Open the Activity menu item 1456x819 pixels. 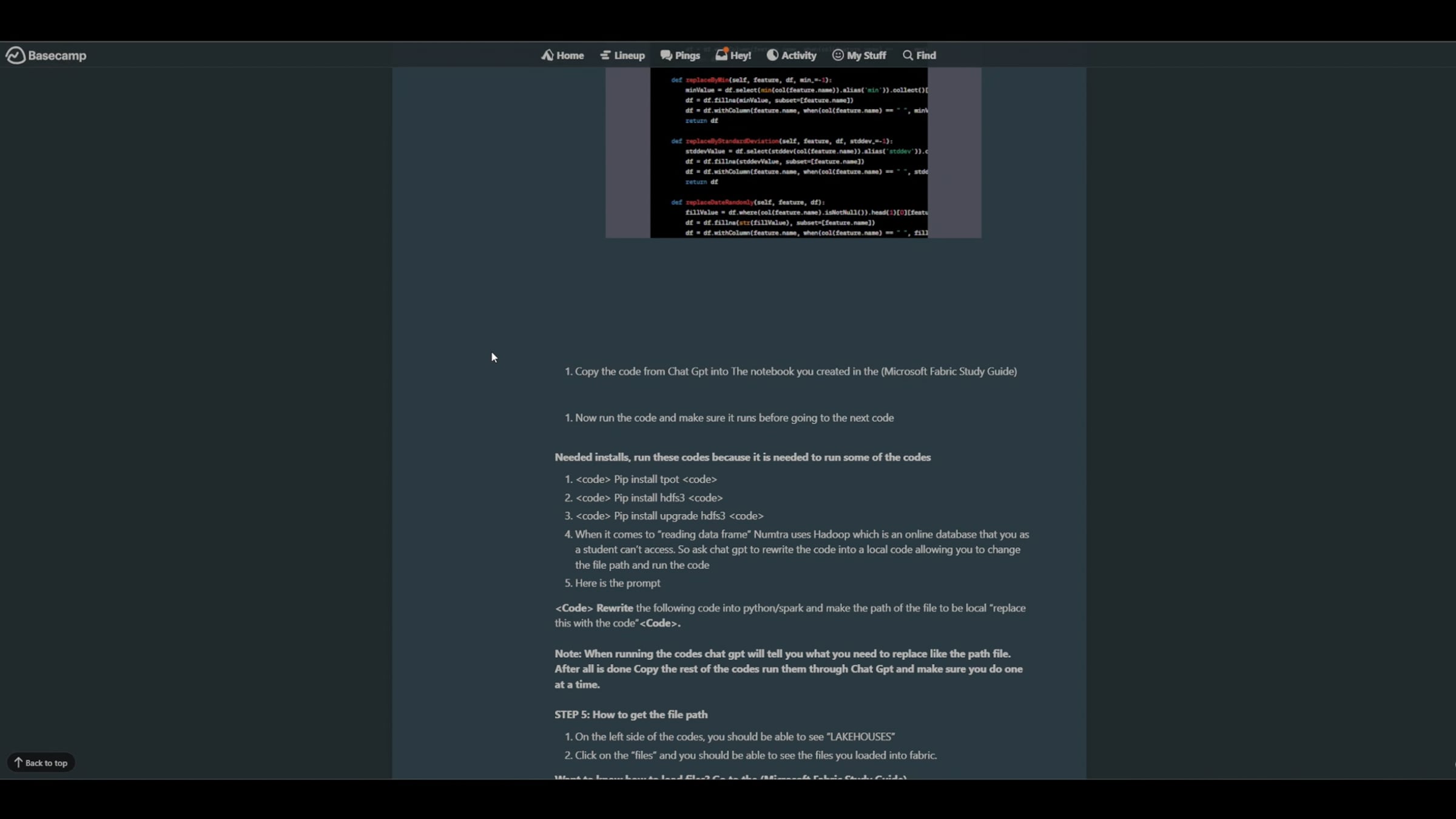tap(791, 55)
